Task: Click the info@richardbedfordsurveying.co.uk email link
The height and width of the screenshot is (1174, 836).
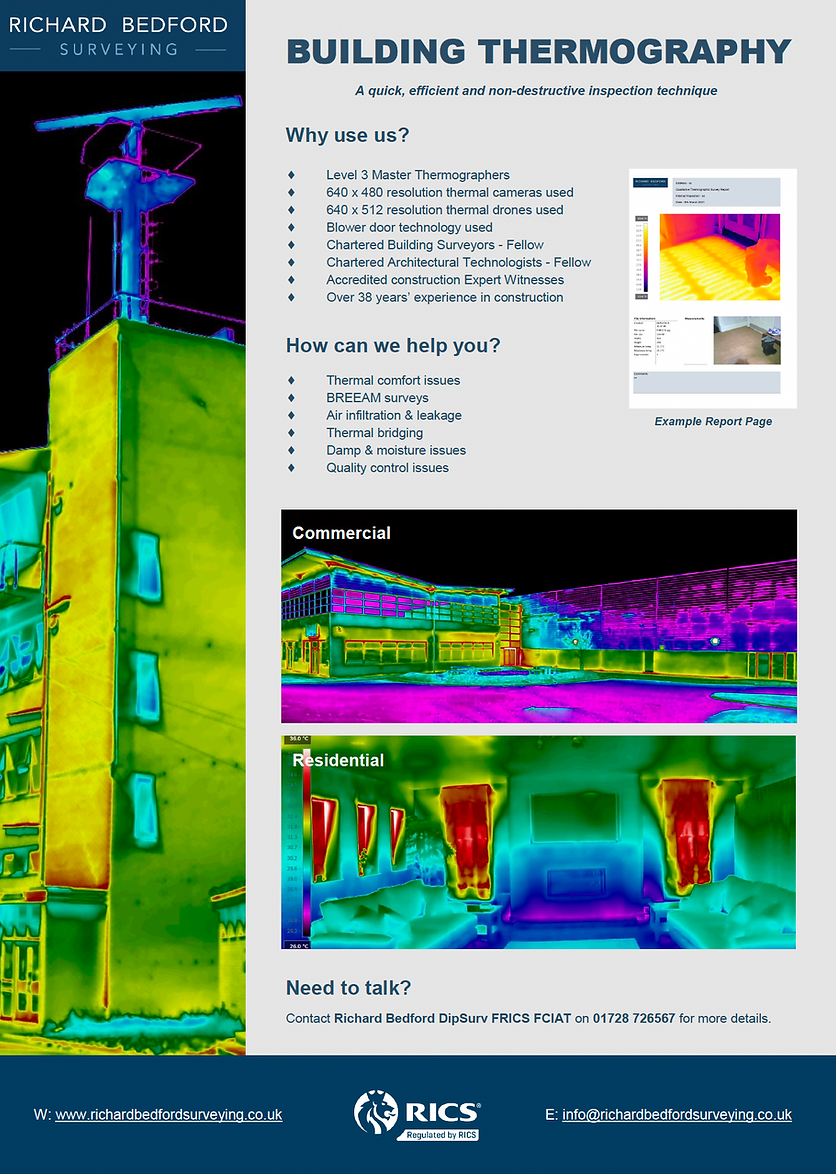Action: click(x=677, y=1115)
